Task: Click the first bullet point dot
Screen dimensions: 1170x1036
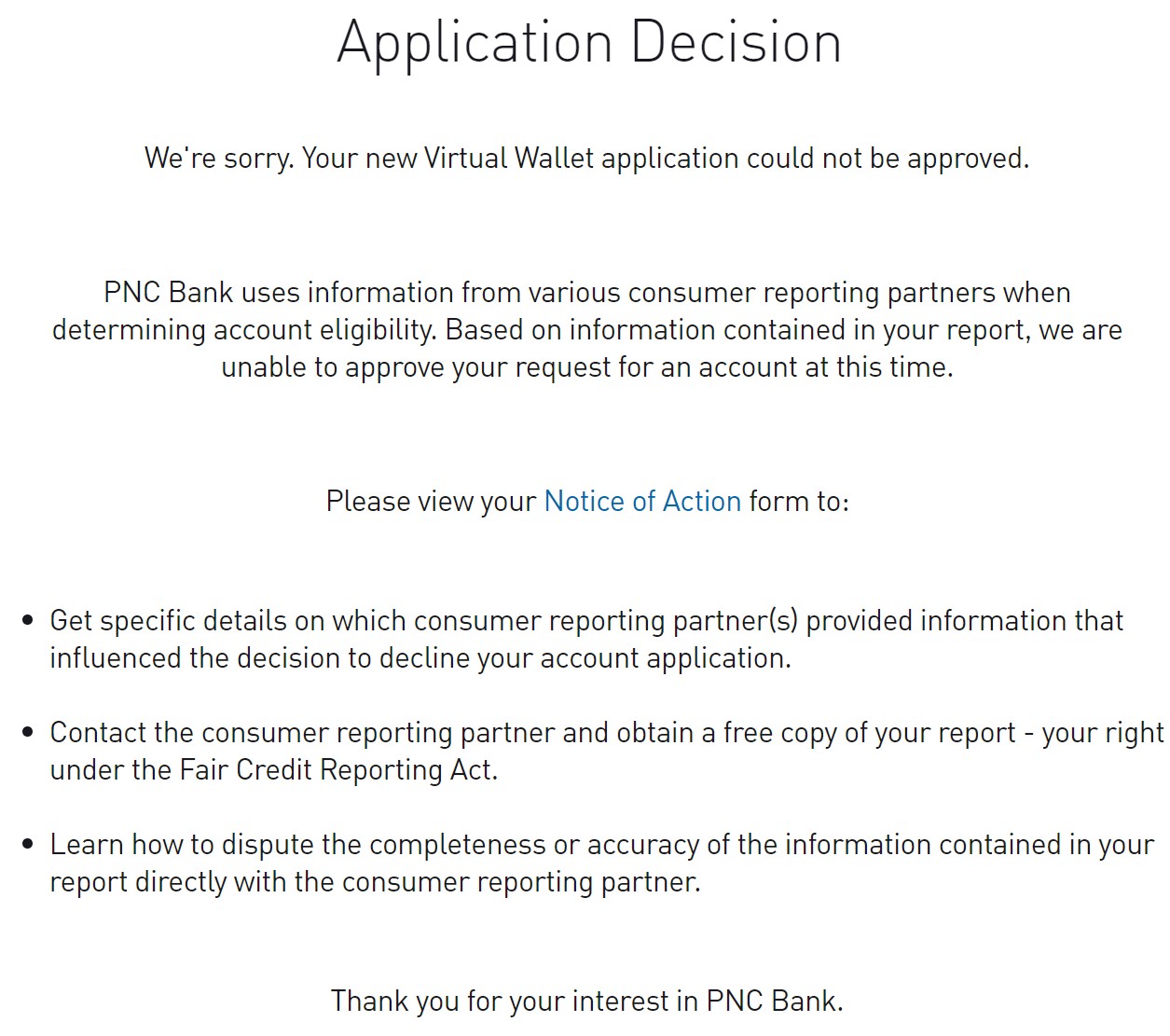Action: [x=28, y=620]
